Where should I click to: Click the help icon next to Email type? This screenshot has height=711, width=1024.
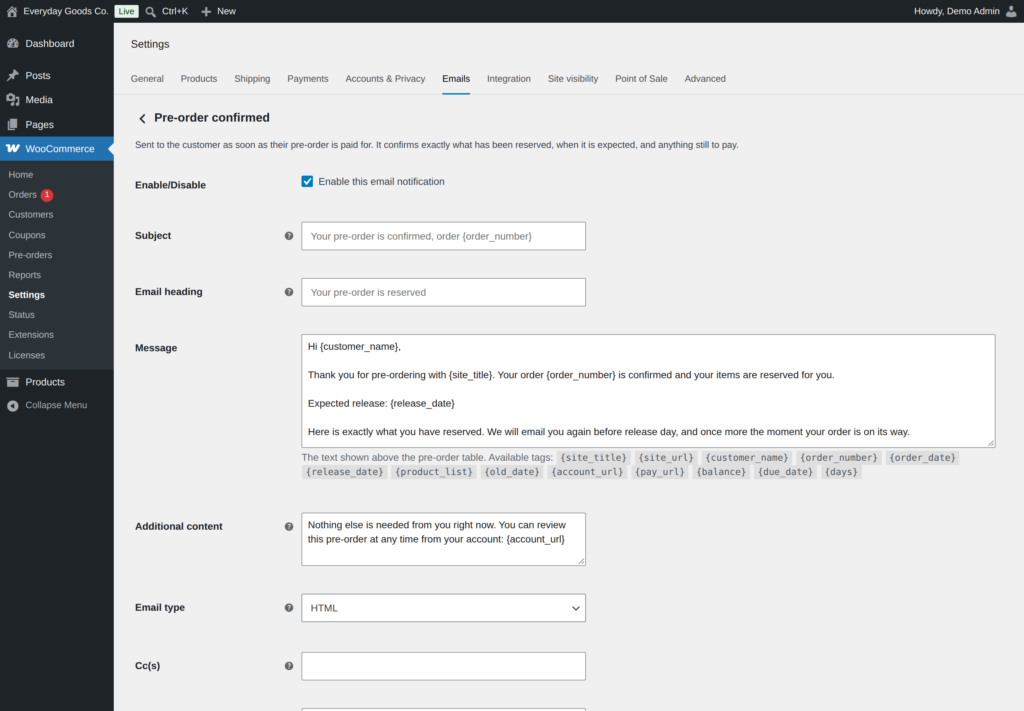click(x=289, y=607)
